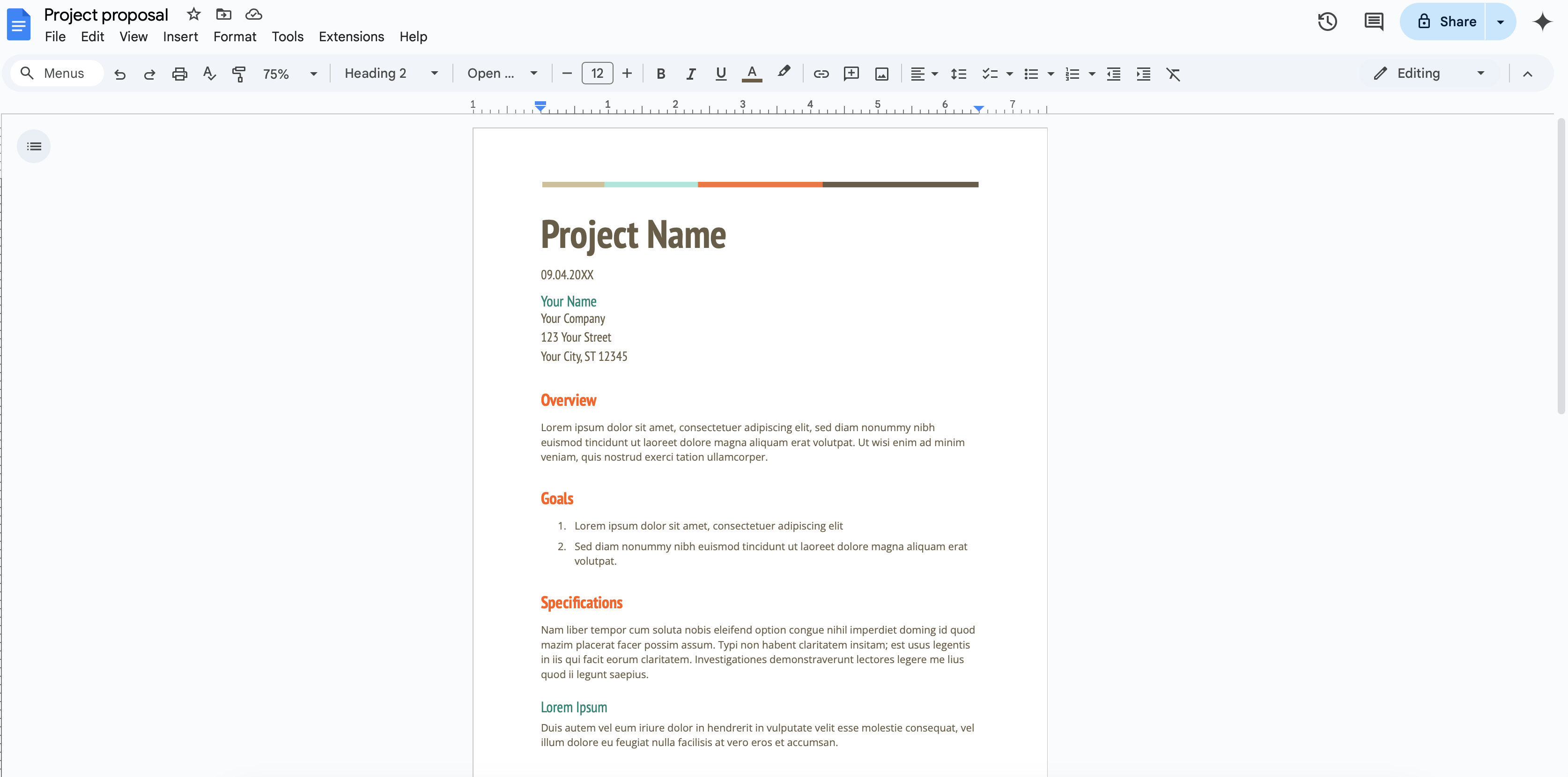Image resolution: width=1568 pixels, height=777 pixels.
Task: Click the insert link icon
Action: click(821, 74)
